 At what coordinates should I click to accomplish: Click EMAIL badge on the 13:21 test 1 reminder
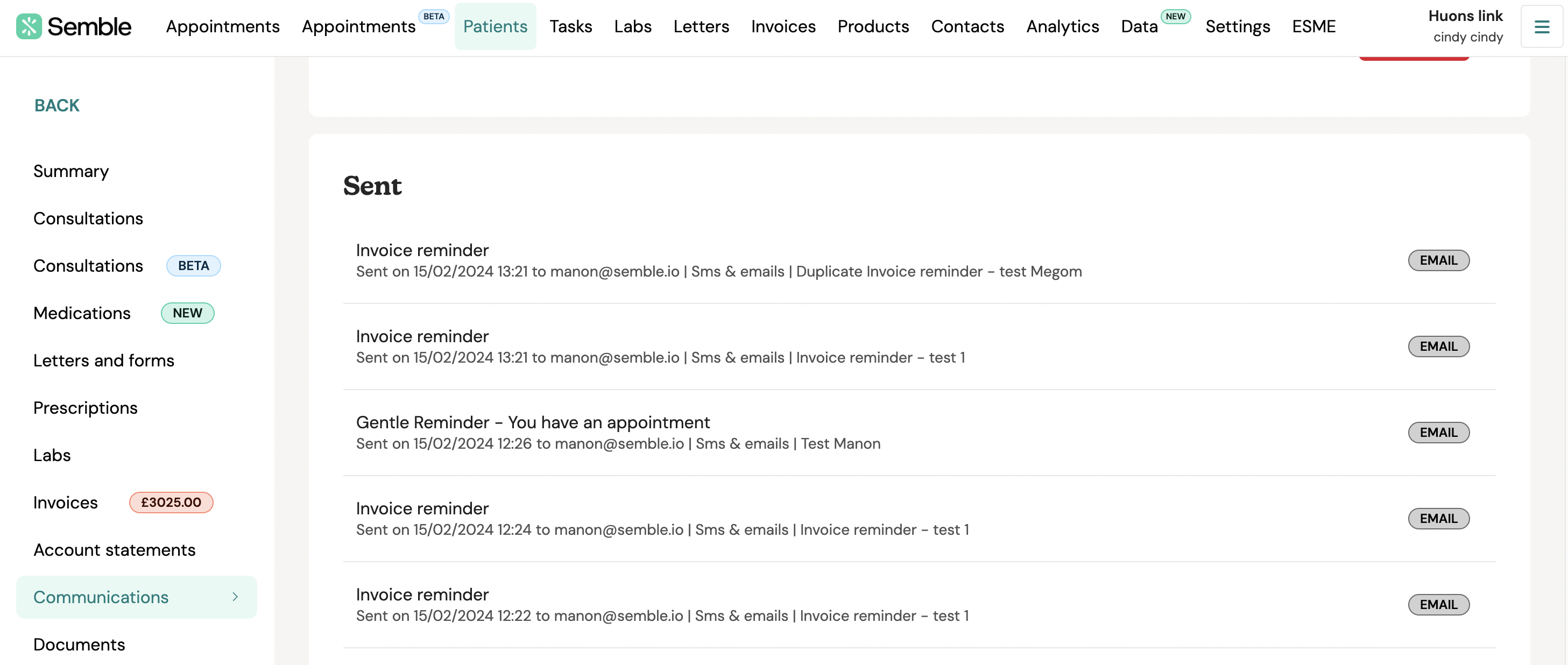pos(1438,346)
